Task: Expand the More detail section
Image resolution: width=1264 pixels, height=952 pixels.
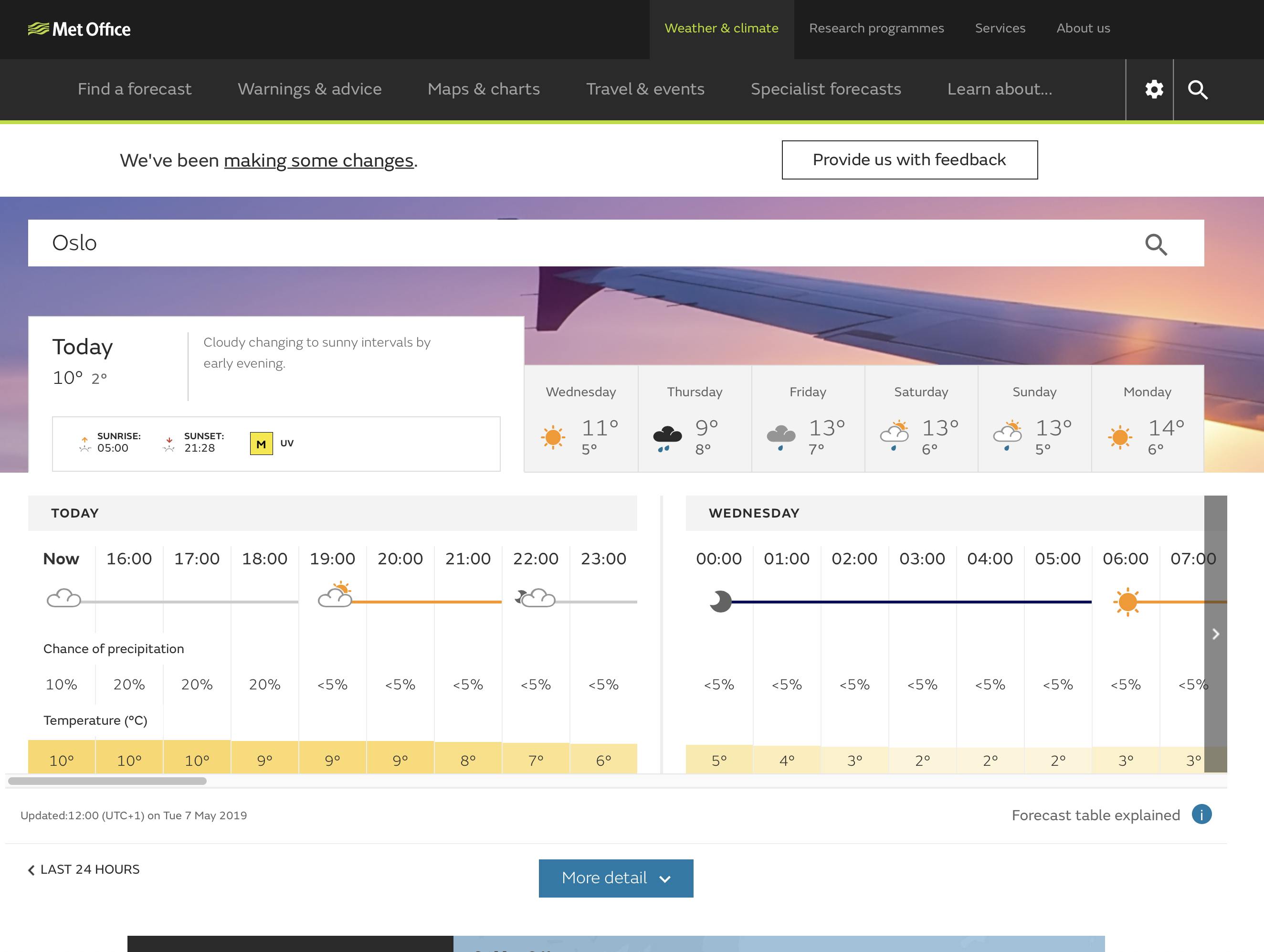Action: click(x=615, y=878)
